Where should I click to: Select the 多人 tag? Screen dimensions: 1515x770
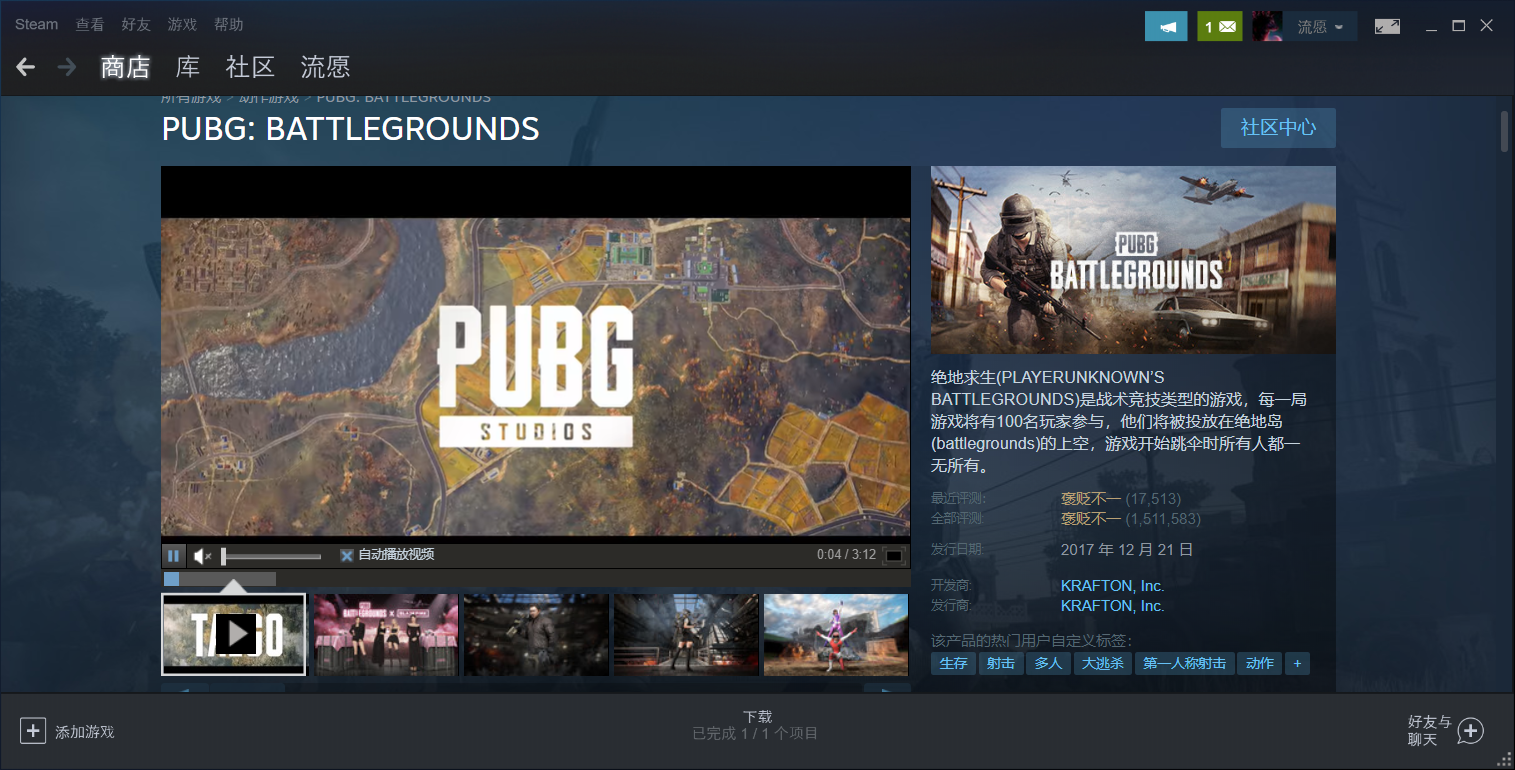click(x=1049, y=663)
